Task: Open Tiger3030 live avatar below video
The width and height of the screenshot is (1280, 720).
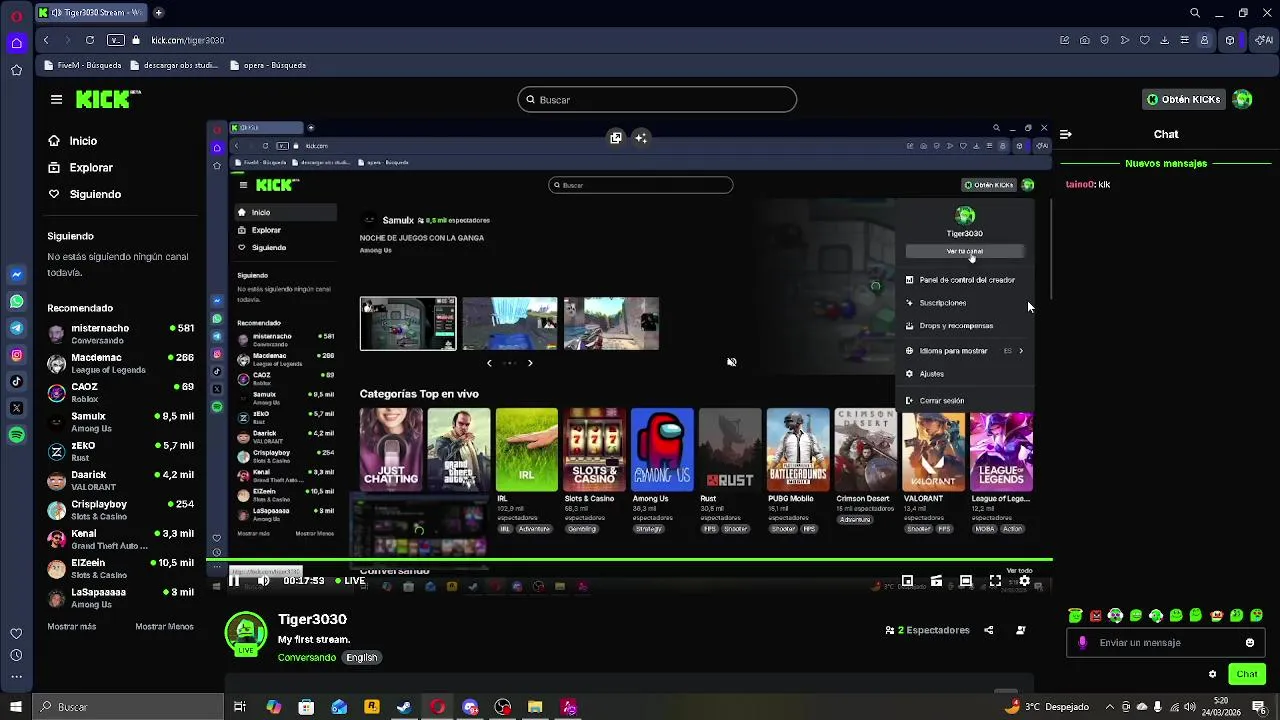Action: tap(246, 634)
